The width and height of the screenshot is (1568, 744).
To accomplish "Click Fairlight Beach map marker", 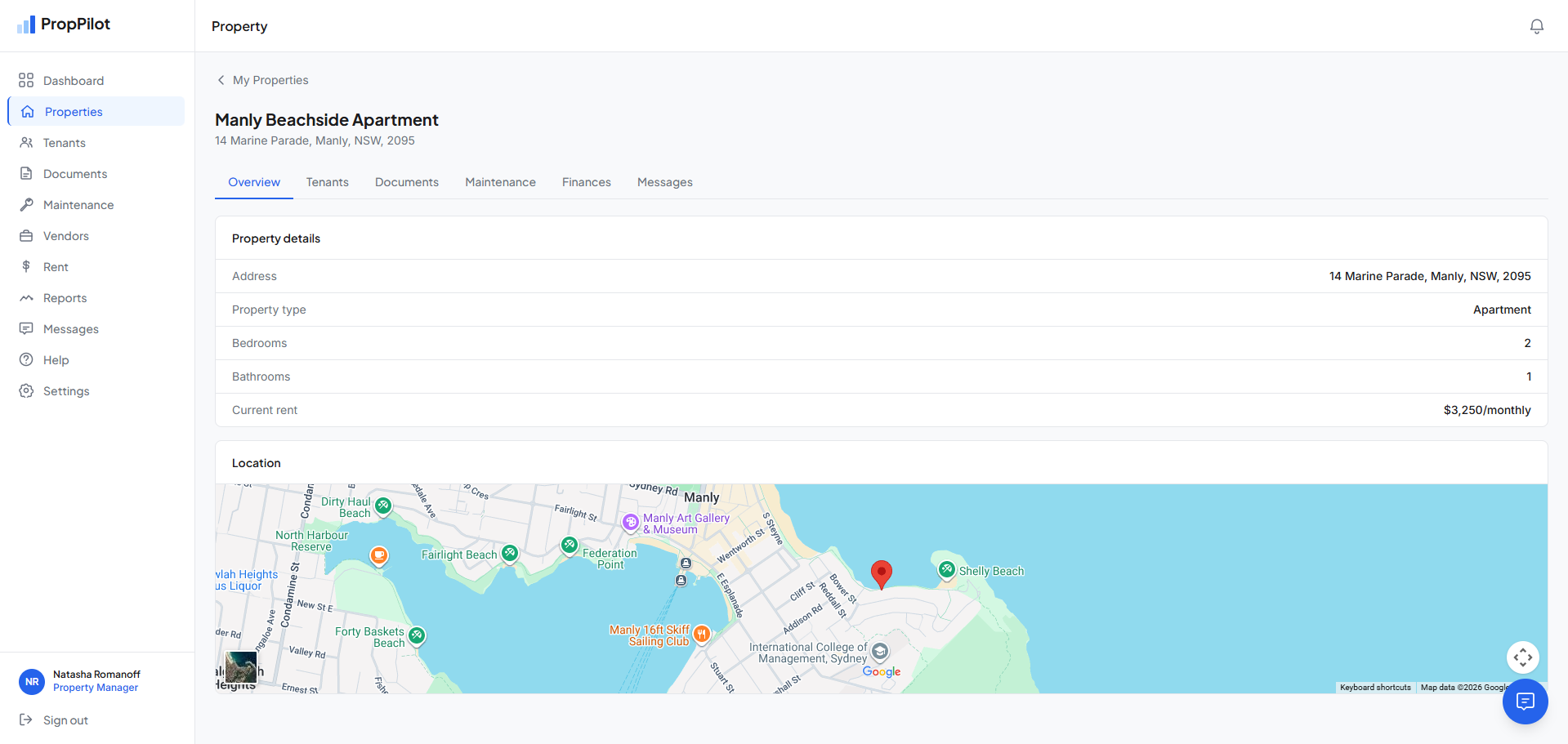I will [510, 554].
